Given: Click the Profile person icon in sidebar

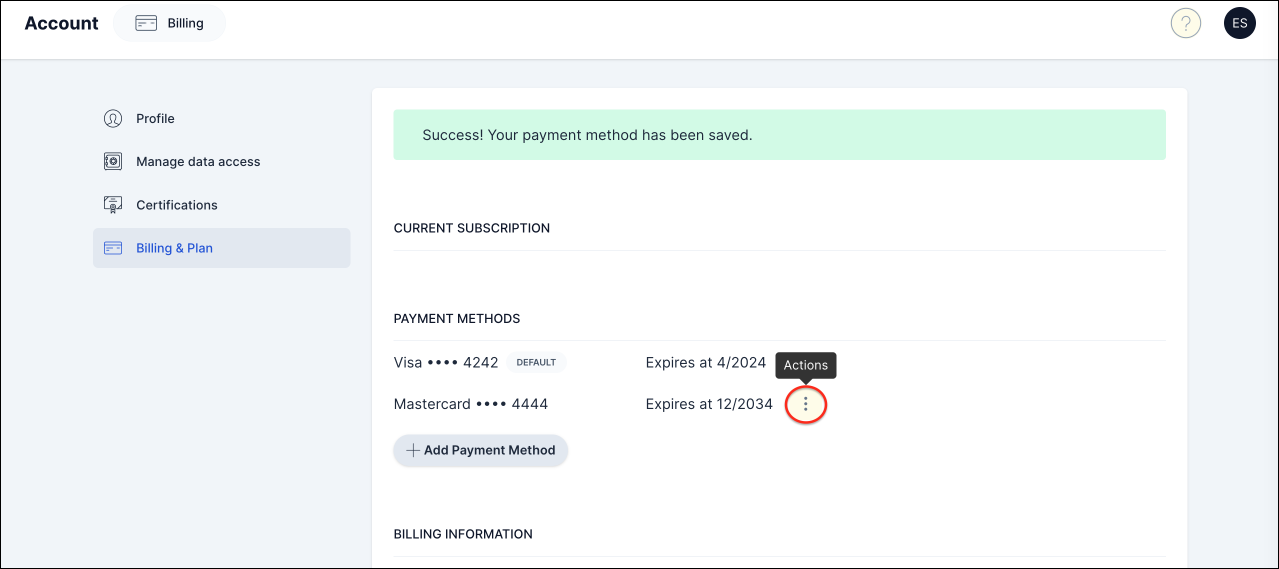Looking at the screenshot, I should click(x=113, y=119).
